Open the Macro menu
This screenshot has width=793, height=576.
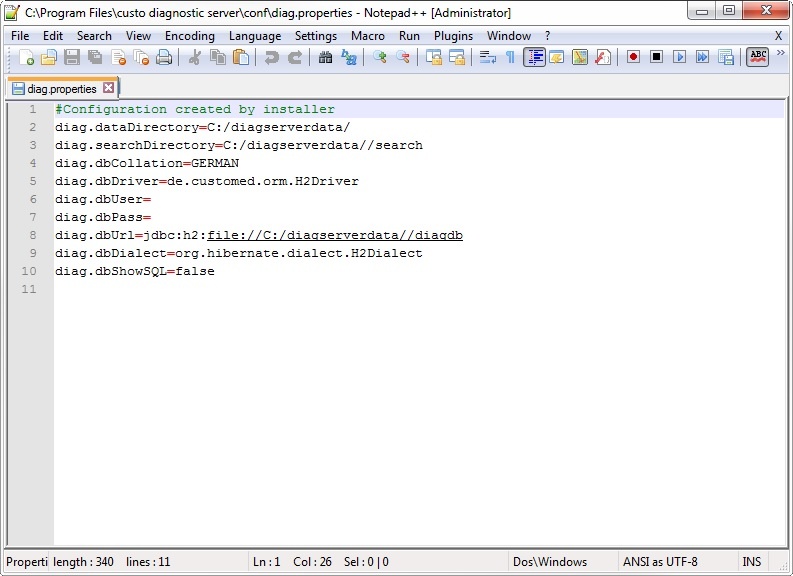(368, 36)
